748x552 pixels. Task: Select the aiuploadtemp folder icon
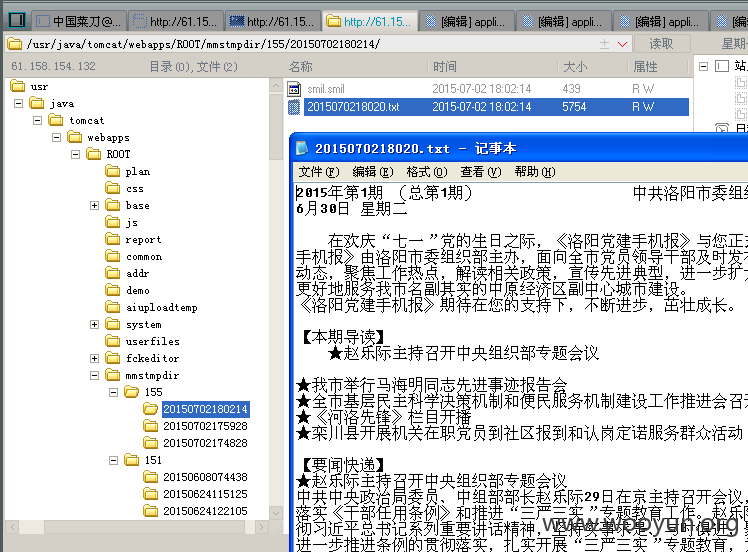[113, 307]
